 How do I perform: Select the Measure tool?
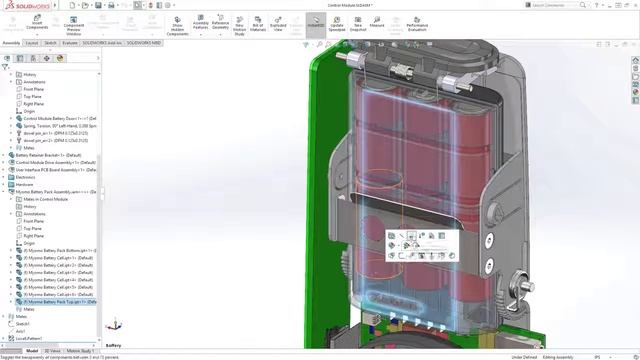pyautogui.click(x=377, y=22)
